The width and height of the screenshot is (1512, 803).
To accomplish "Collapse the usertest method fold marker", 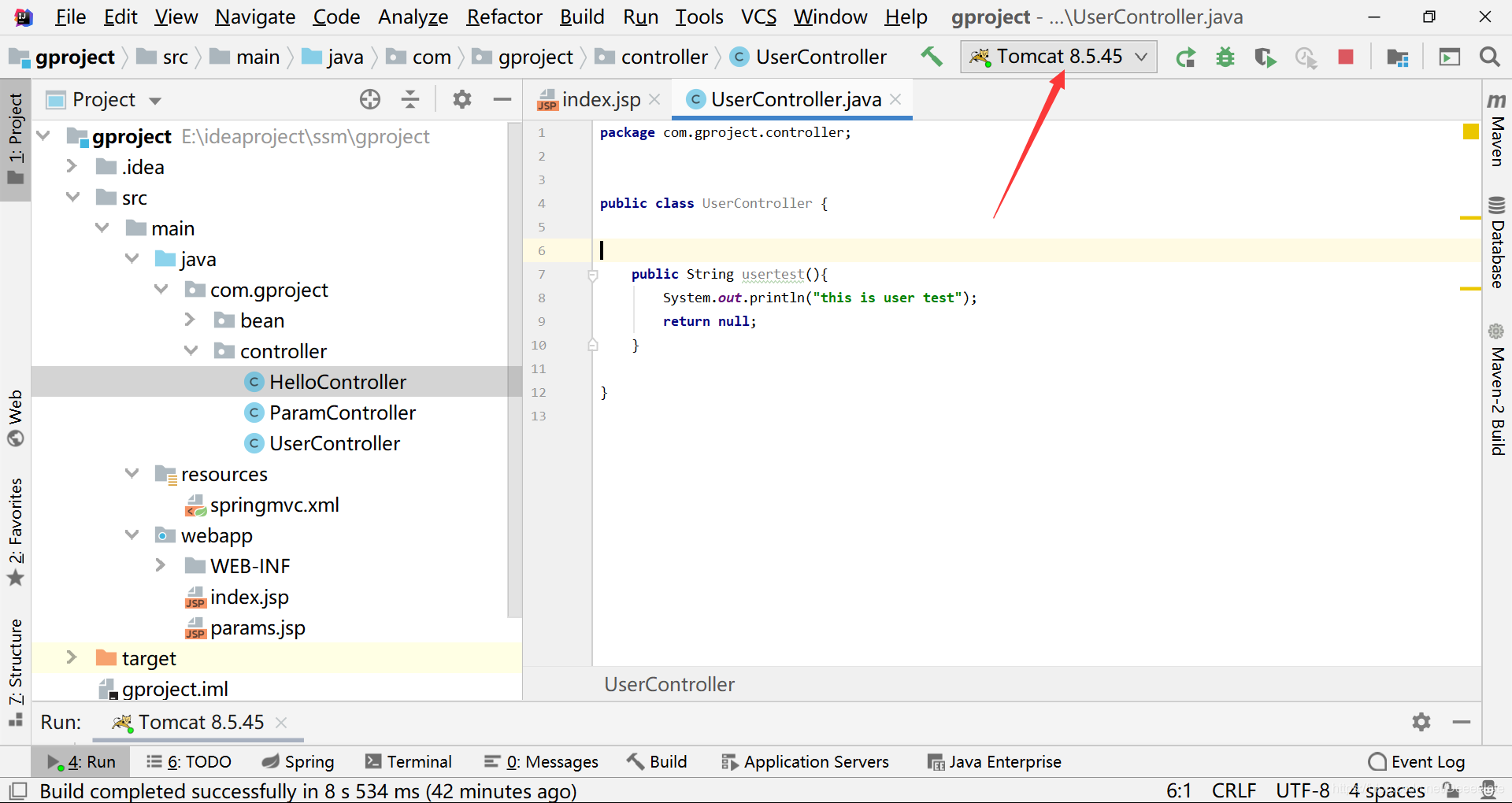I will (593, 275).
